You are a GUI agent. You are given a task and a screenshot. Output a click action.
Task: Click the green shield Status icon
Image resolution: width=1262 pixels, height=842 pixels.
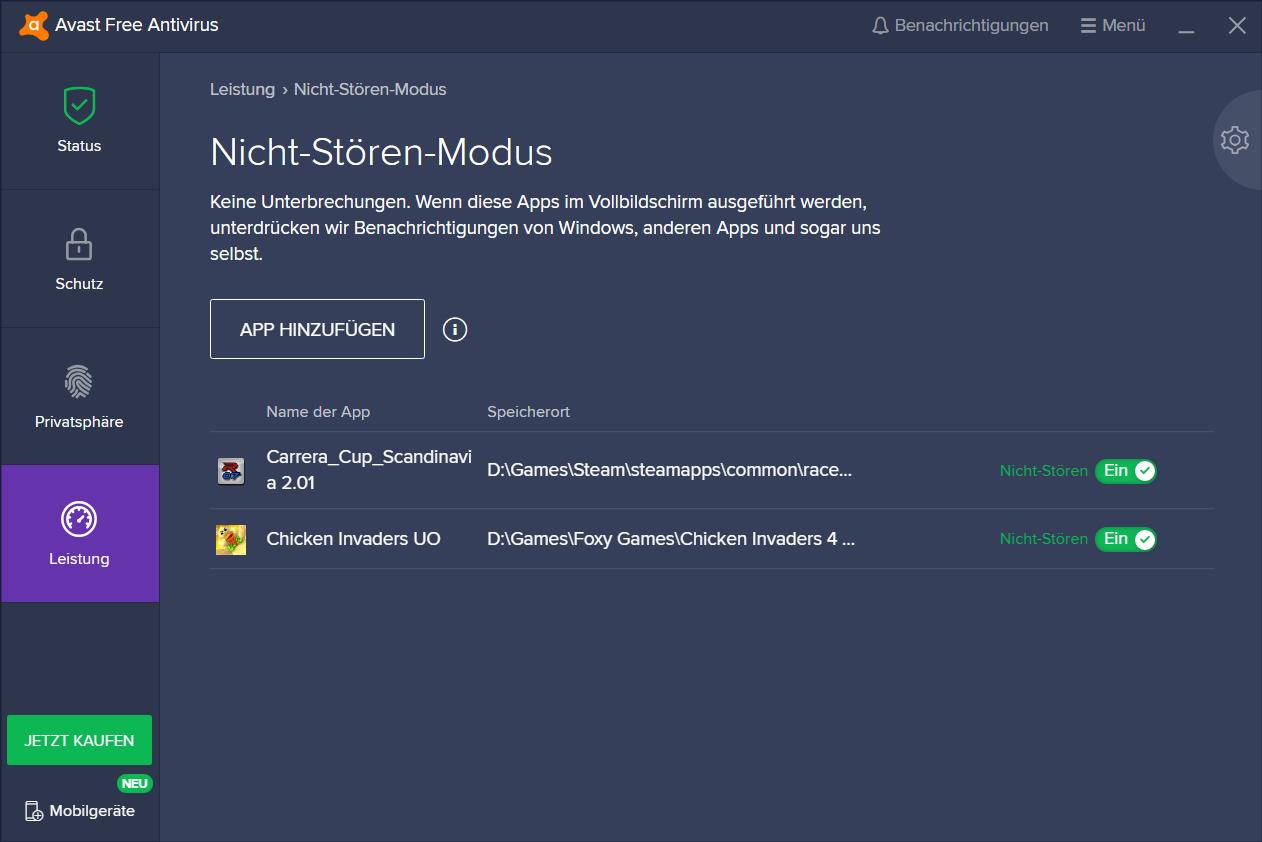tap(79, 105)
